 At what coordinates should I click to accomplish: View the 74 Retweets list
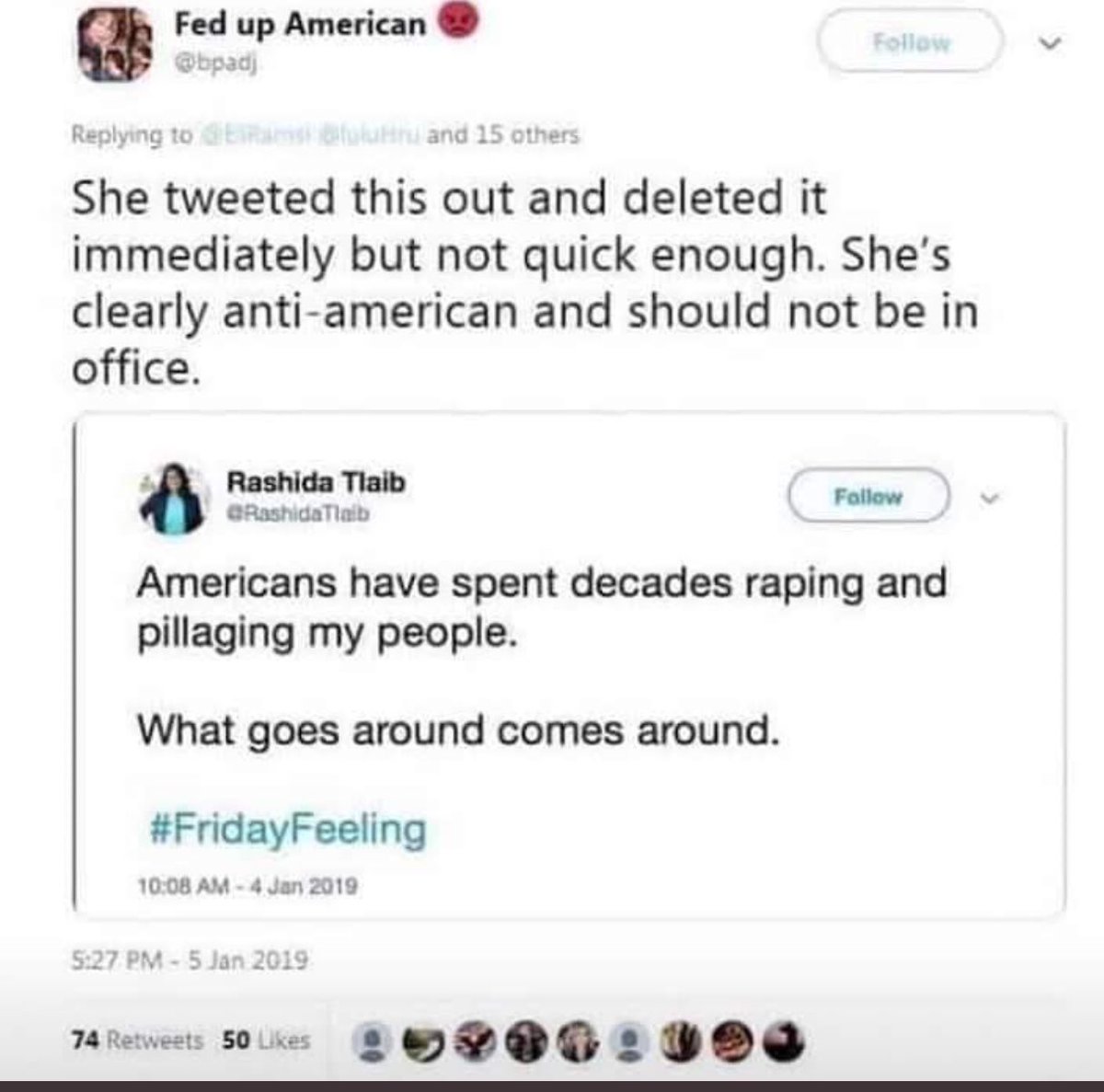137,1040
